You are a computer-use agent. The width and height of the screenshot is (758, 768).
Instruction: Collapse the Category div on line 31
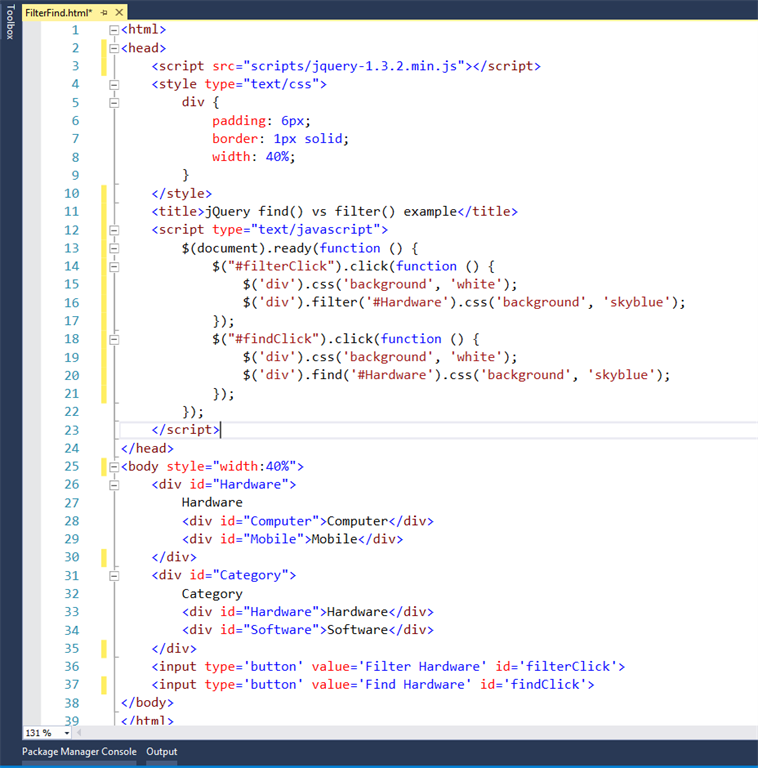coord(114,576)
